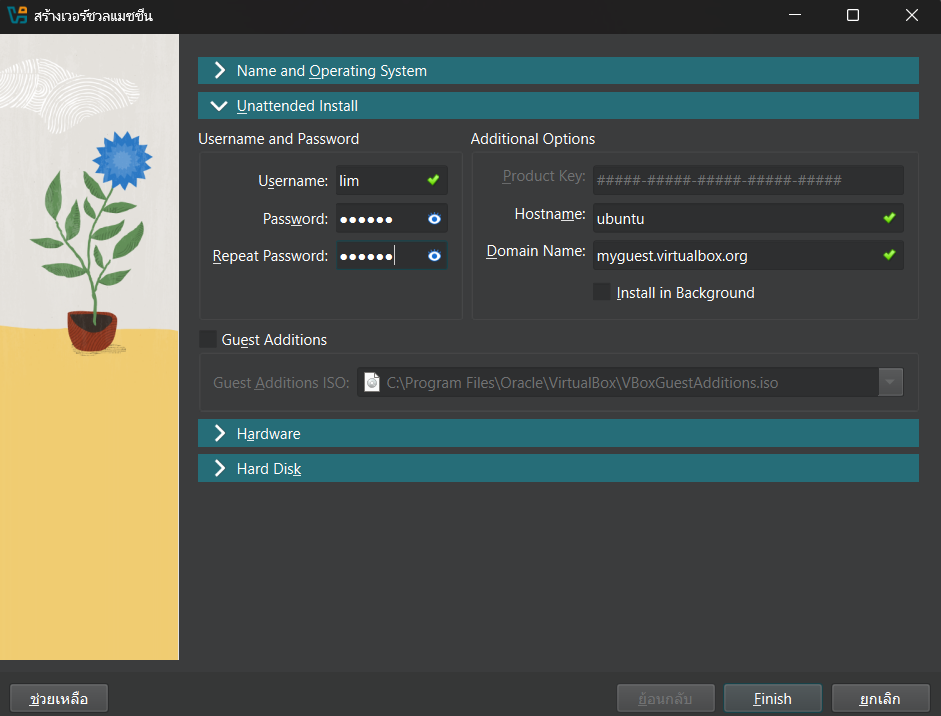The image size is (941, 716).
Task: Click the ISO file icon in Guest Additions path
Action: pos(372,382)
